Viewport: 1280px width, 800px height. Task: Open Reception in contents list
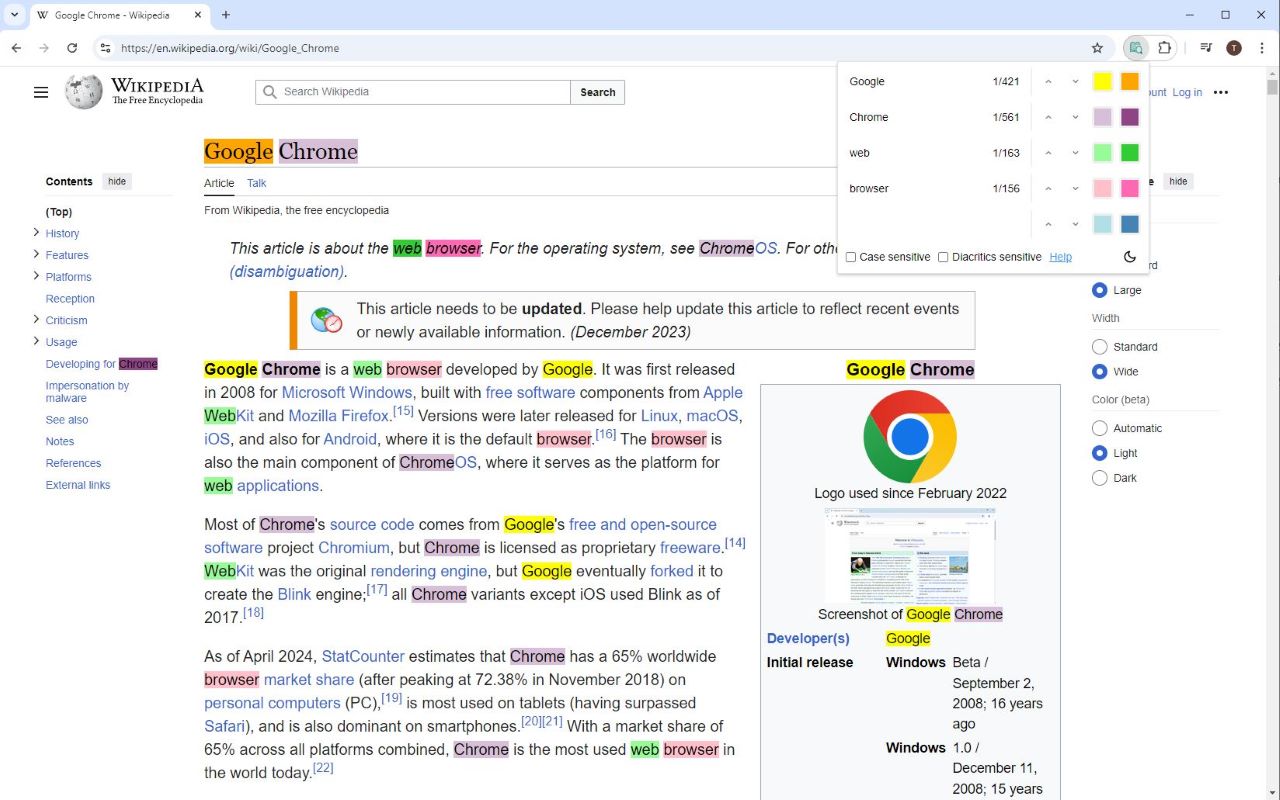click(x=70, y=299)
